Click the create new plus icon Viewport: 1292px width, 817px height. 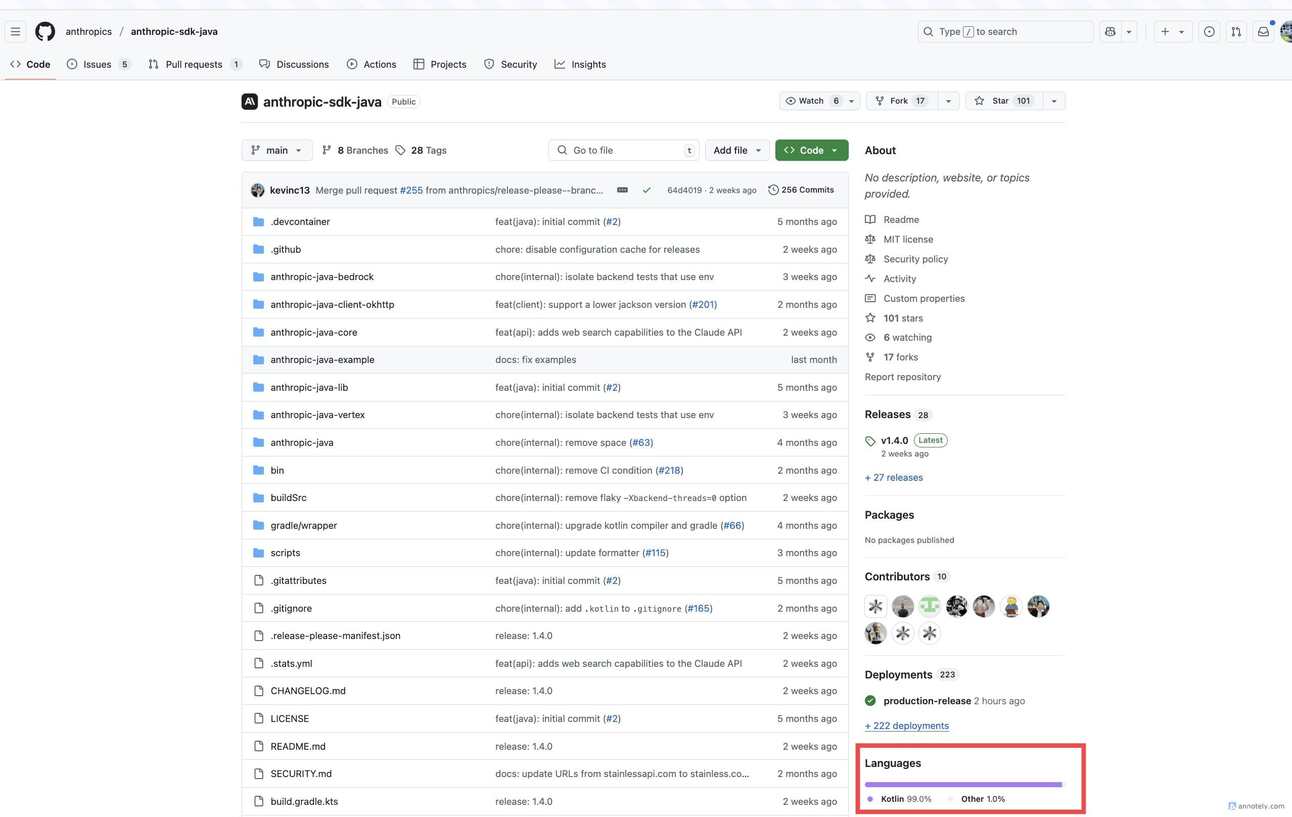(1164, 32)
